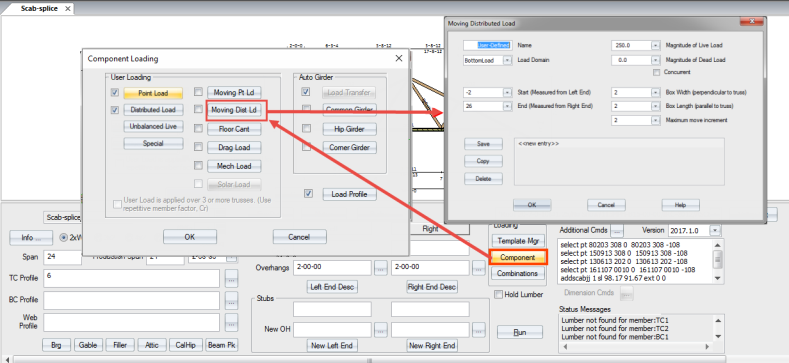The width and height of the screenshot is (789, 363).
Task: Enable the Drag Load checkbox
Action: [198, 147]
